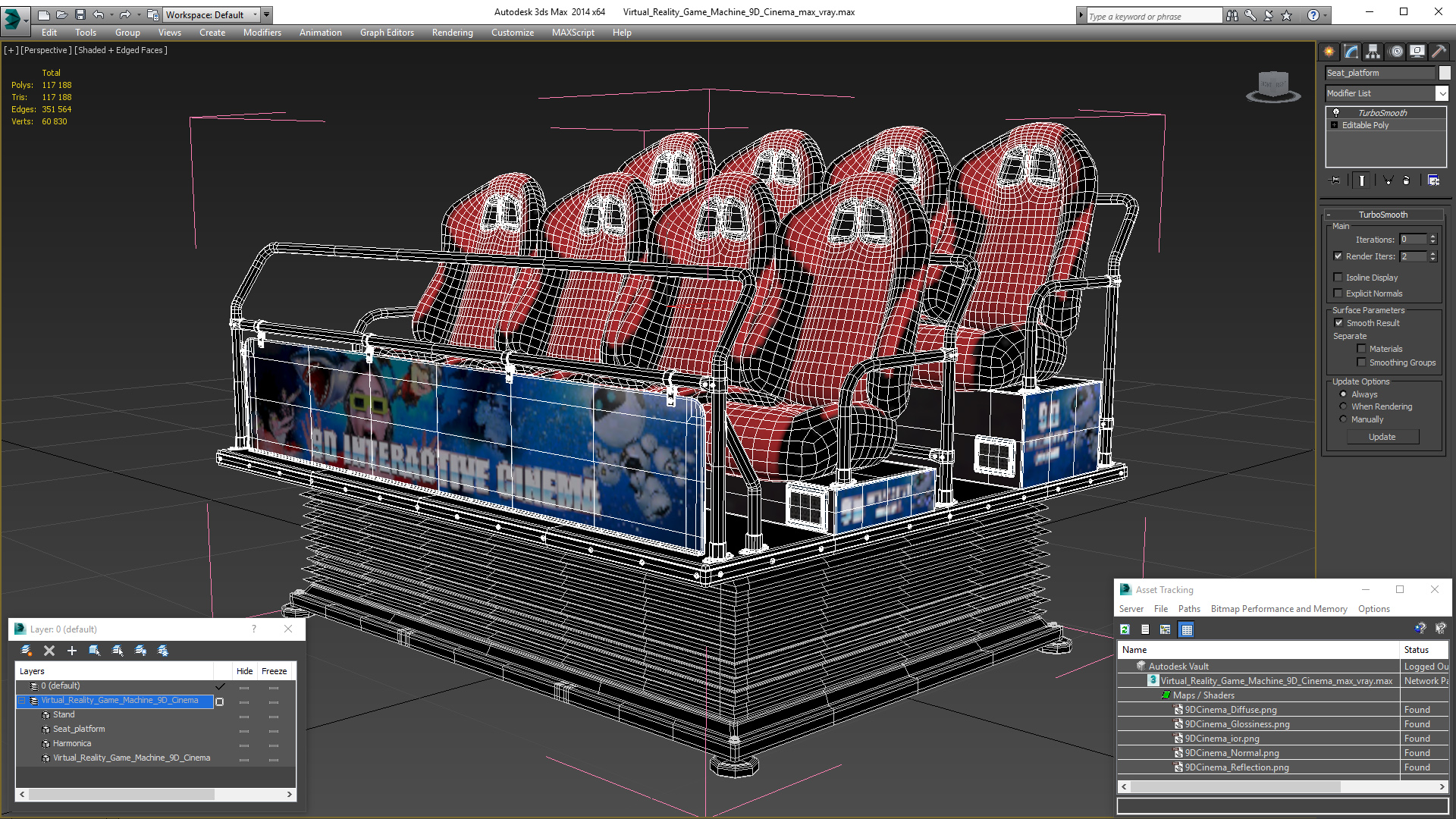
Task: Click Refresh icon in Asset Tracking
Action: (1125, 629)
